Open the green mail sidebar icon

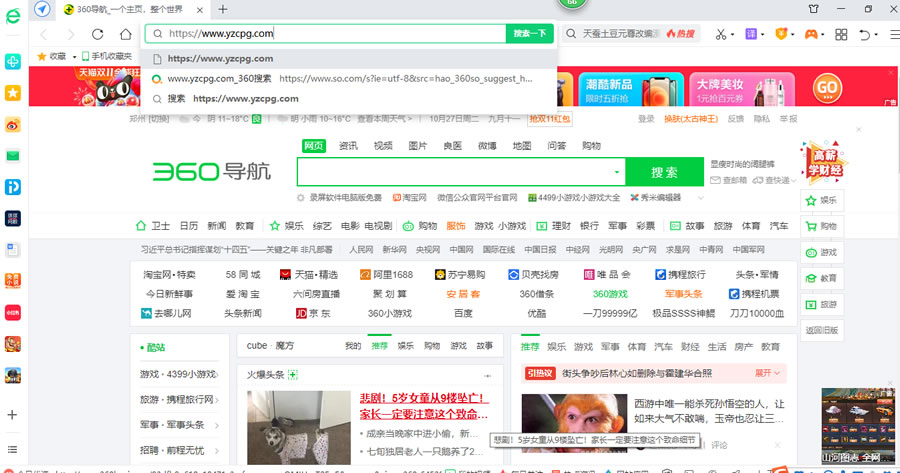point(13,156)
